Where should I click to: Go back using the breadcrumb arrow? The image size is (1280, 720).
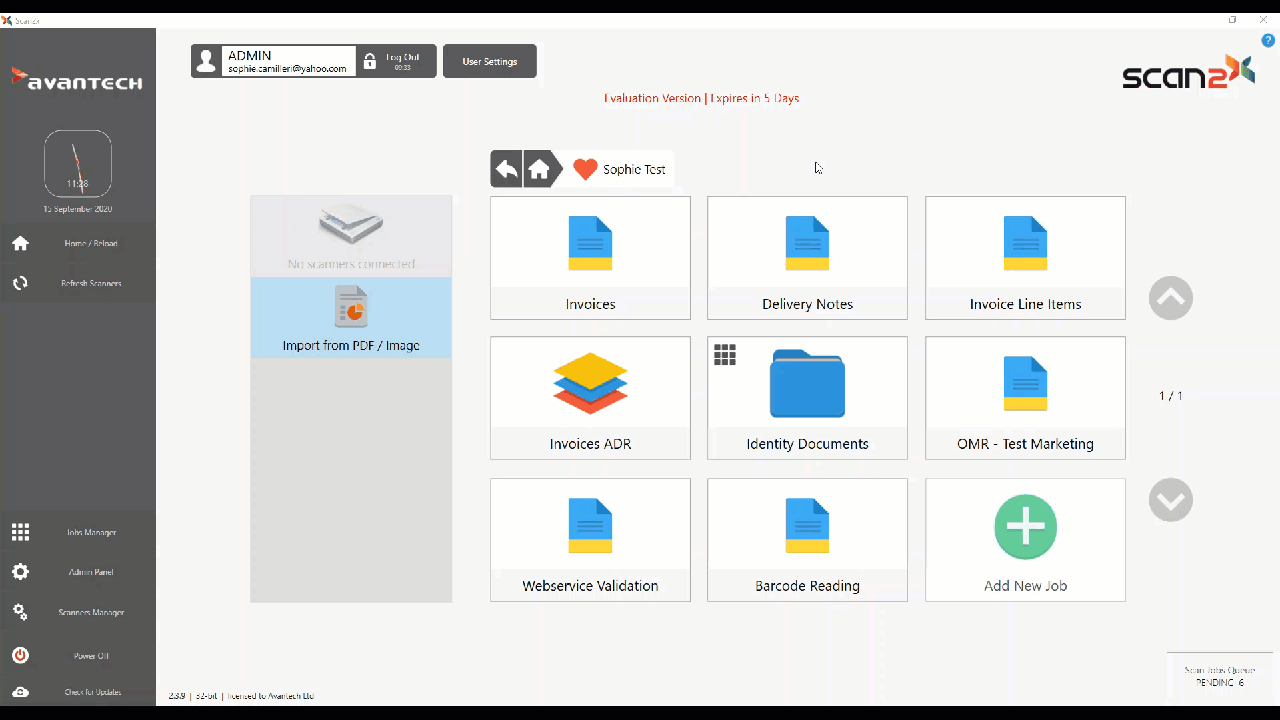click(507, 169)
